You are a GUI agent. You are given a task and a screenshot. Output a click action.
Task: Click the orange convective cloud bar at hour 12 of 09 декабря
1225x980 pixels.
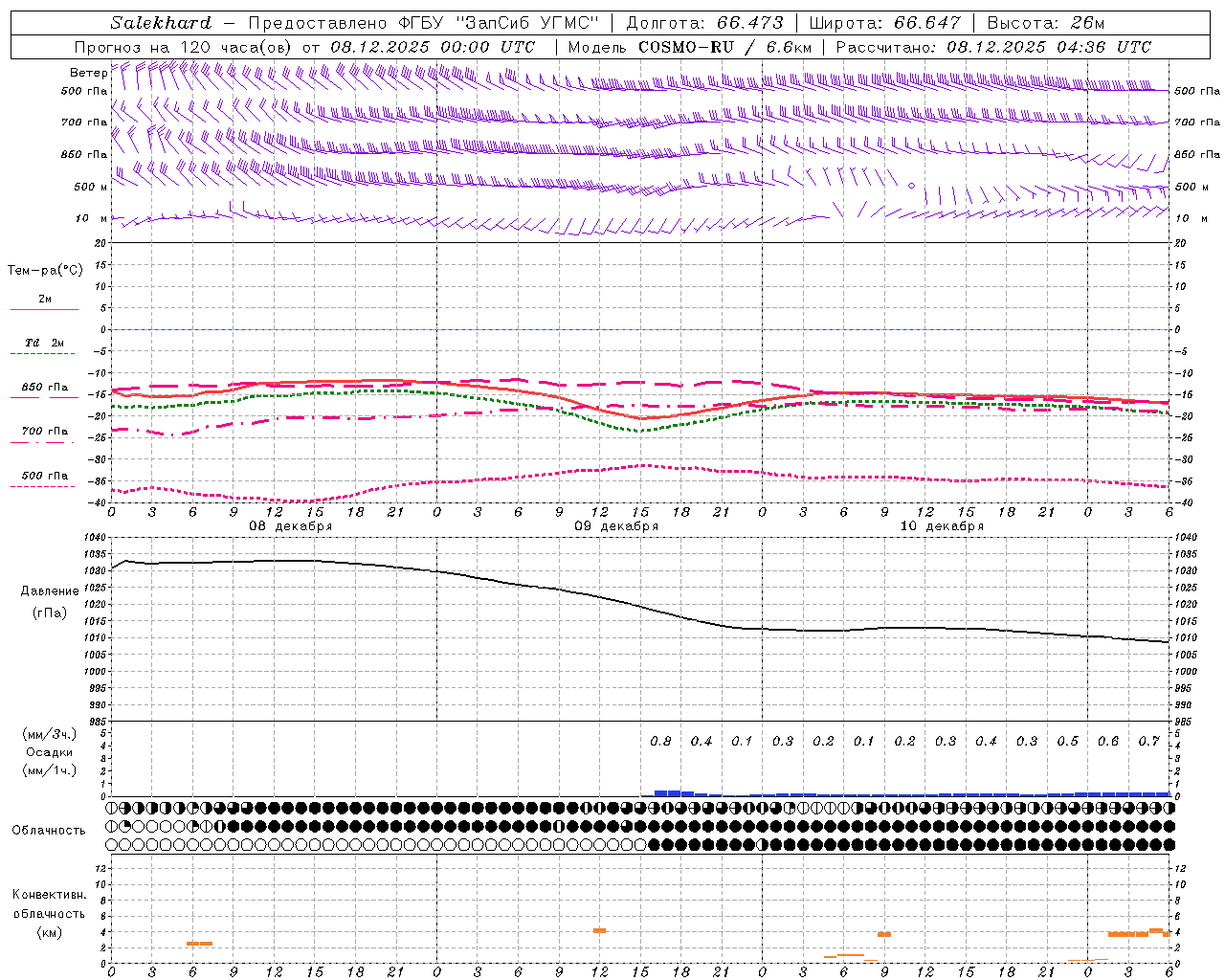pyautogui.click(x=599, y=930)
